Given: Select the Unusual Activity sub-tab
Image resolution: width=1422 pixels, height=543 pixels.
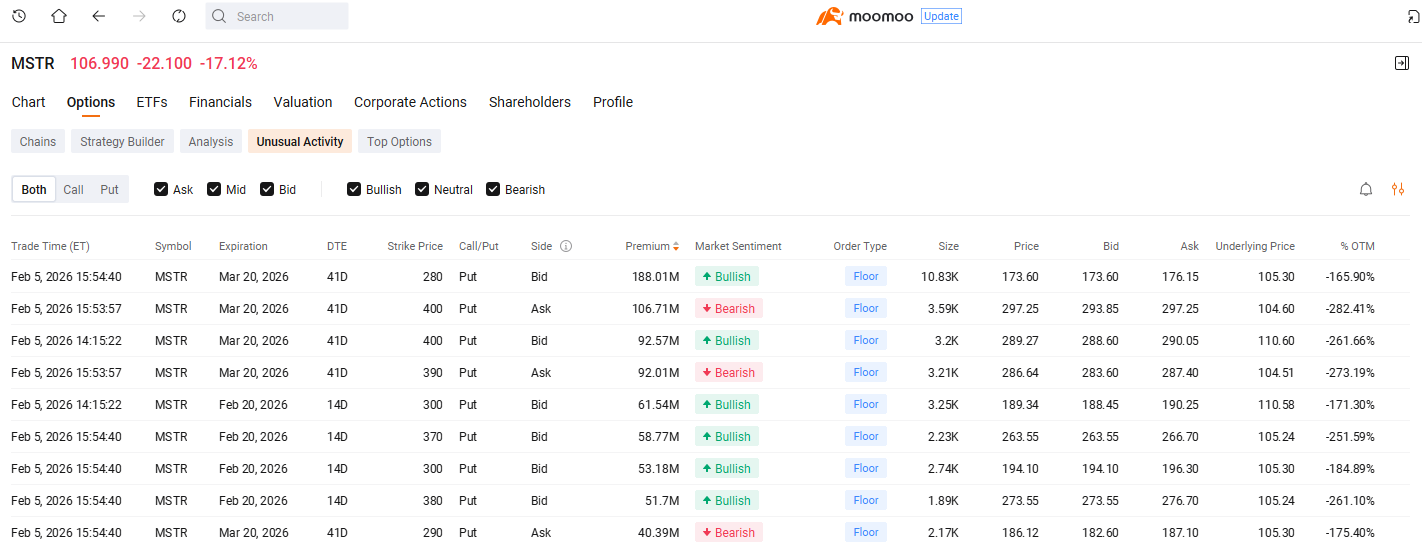Looking at the screenshot, I should pos(300,141).
